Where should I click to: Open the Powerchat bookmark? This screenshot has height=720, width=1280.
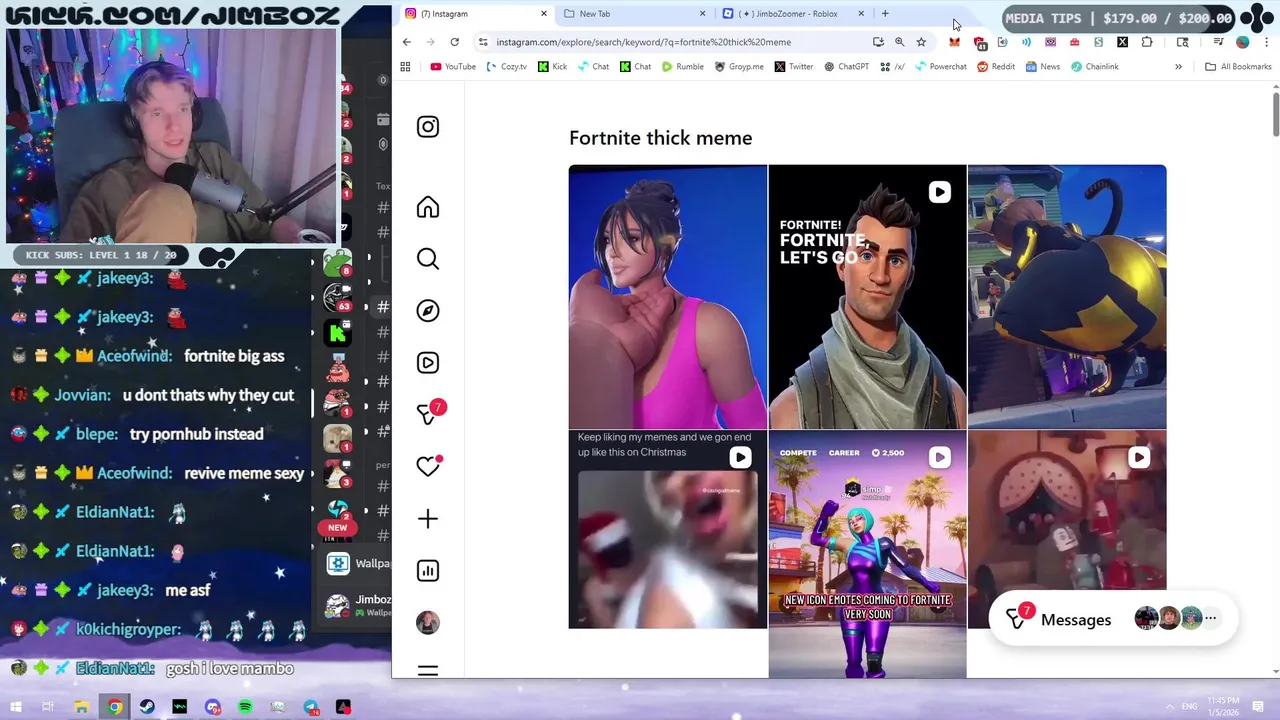coord(940,67)
